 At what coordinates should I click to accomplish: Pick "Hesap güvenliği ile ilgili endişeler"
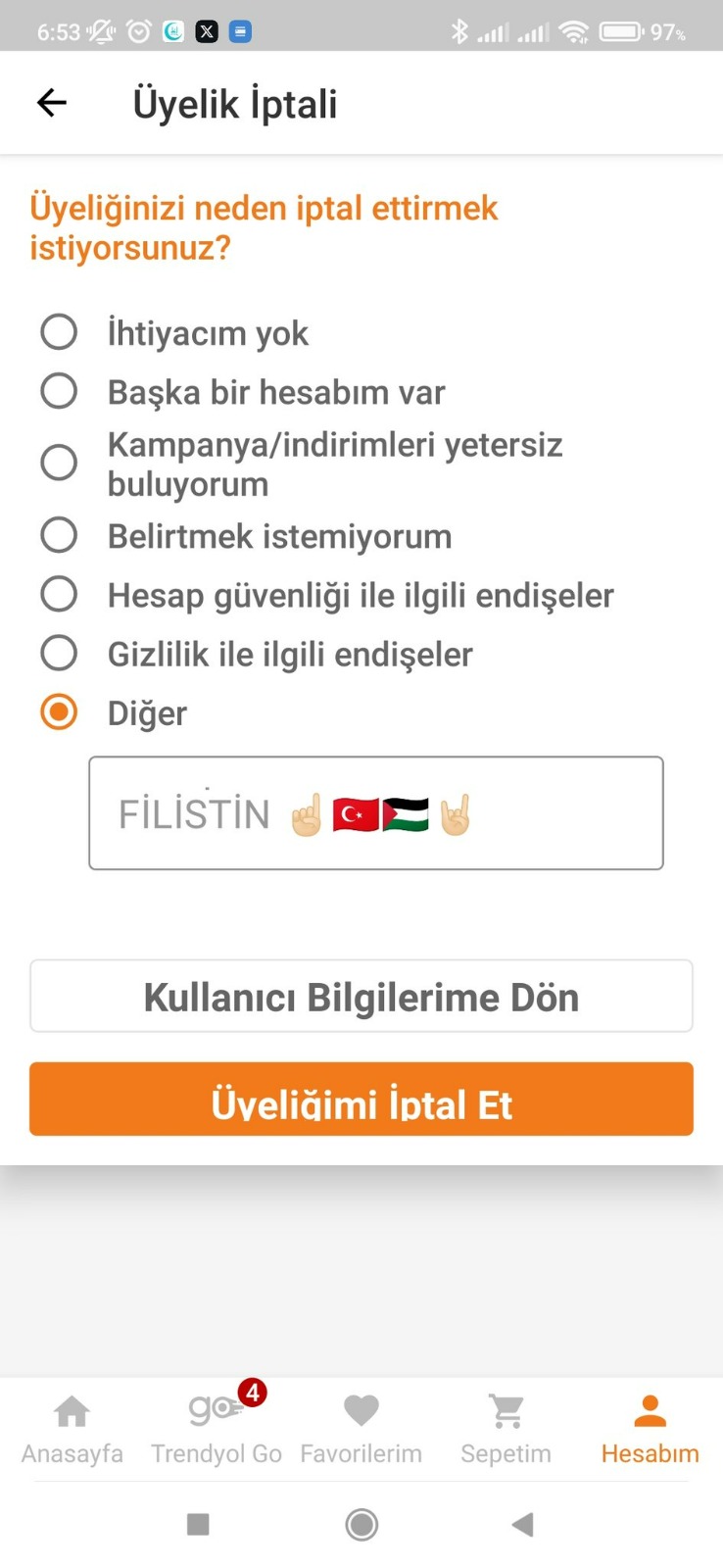[x=59, y=594]
